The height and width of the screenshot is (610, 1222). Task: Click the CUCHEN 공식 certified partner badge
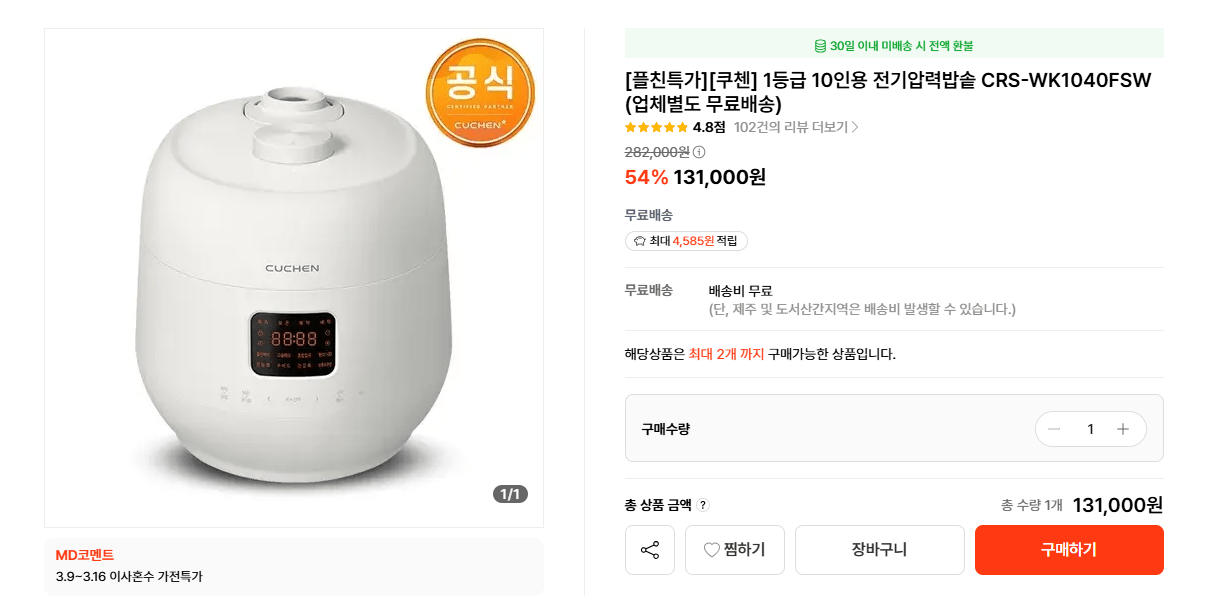tap(480, 95)
